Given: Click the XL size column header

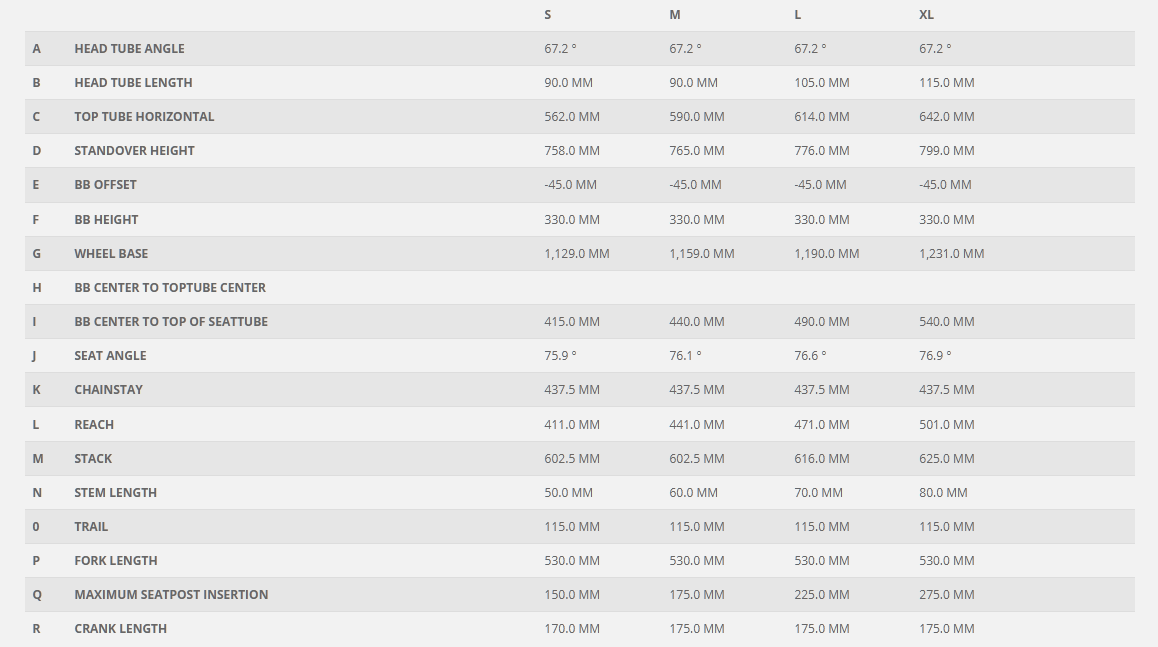Looking at the screenshot, I should click(x=926, y=15).
